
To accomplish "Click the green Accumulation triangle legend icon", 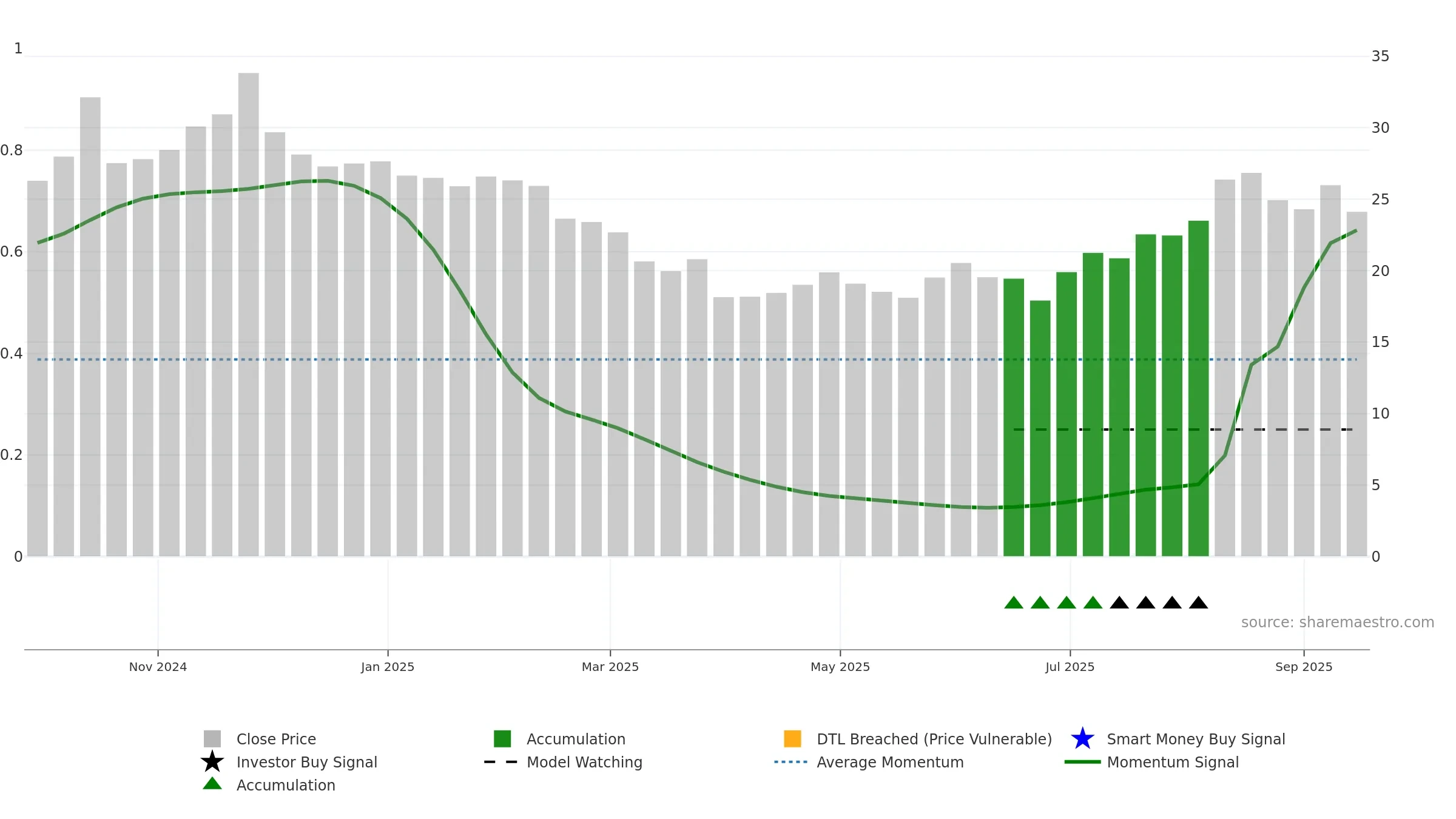I will coord(212,784).
